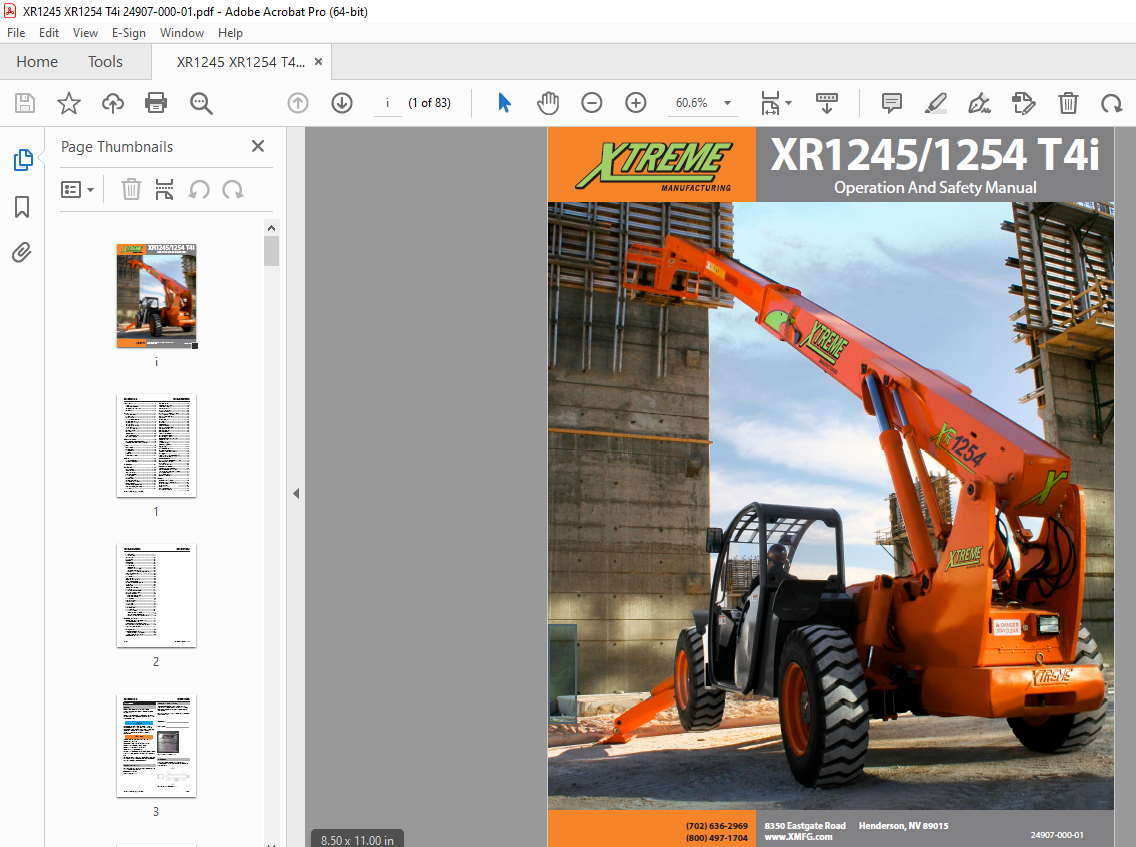1136x847 pixels.
Task: Click the fit page width icon
Action: pos(770,103)
